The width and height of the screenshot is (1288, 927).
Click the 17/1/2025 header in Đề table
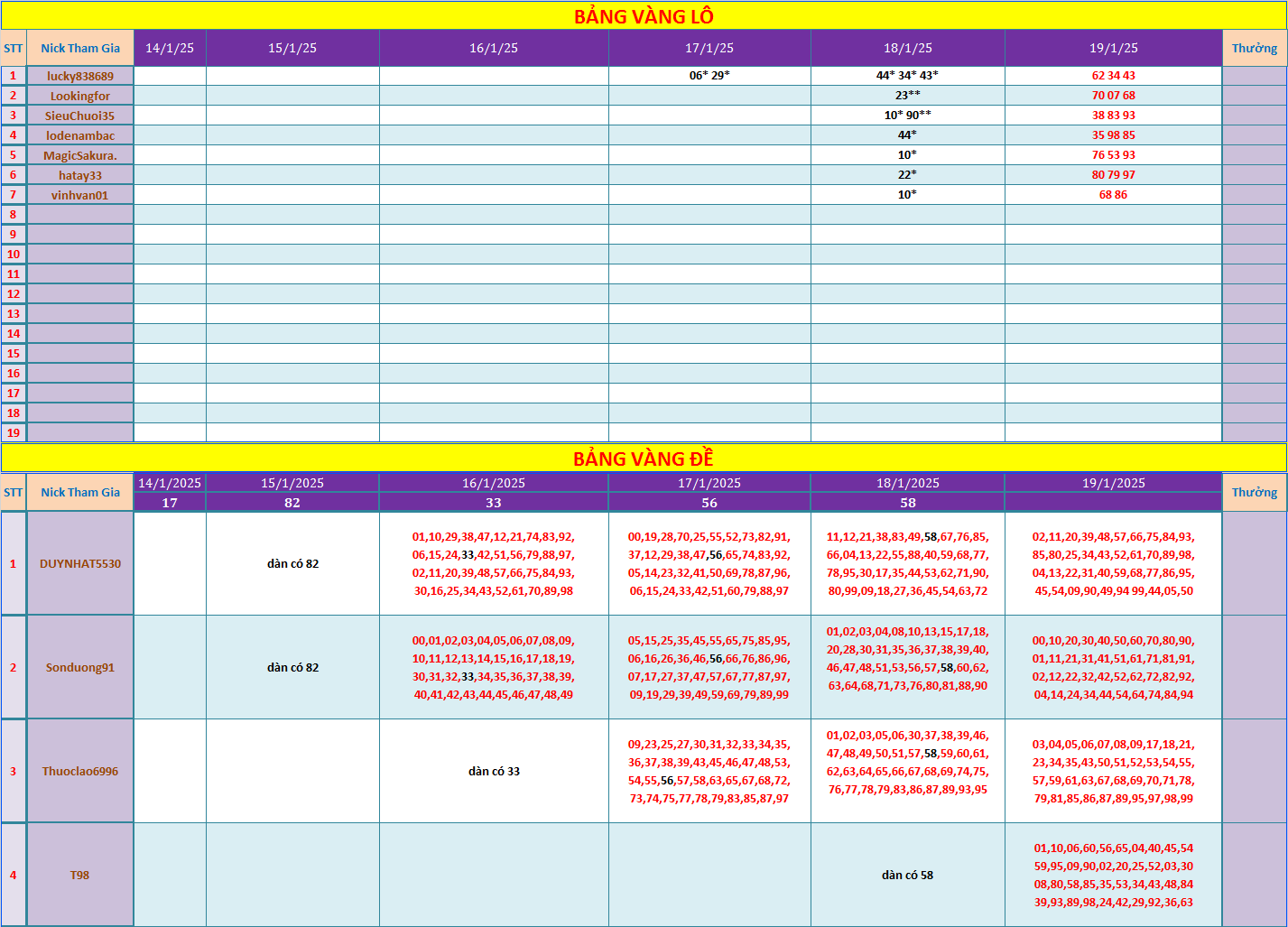709,483
